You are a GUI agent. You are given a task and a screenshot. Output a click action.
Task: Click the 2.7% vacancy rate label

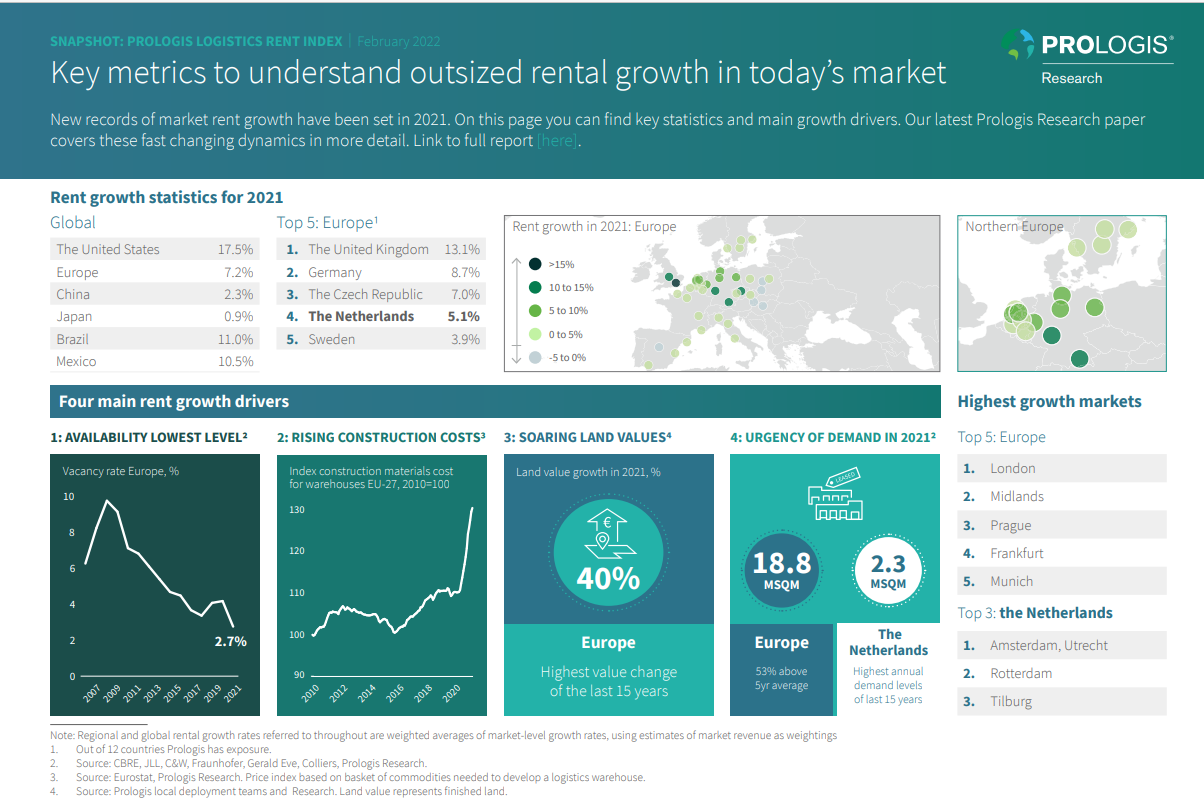[230, 641]
